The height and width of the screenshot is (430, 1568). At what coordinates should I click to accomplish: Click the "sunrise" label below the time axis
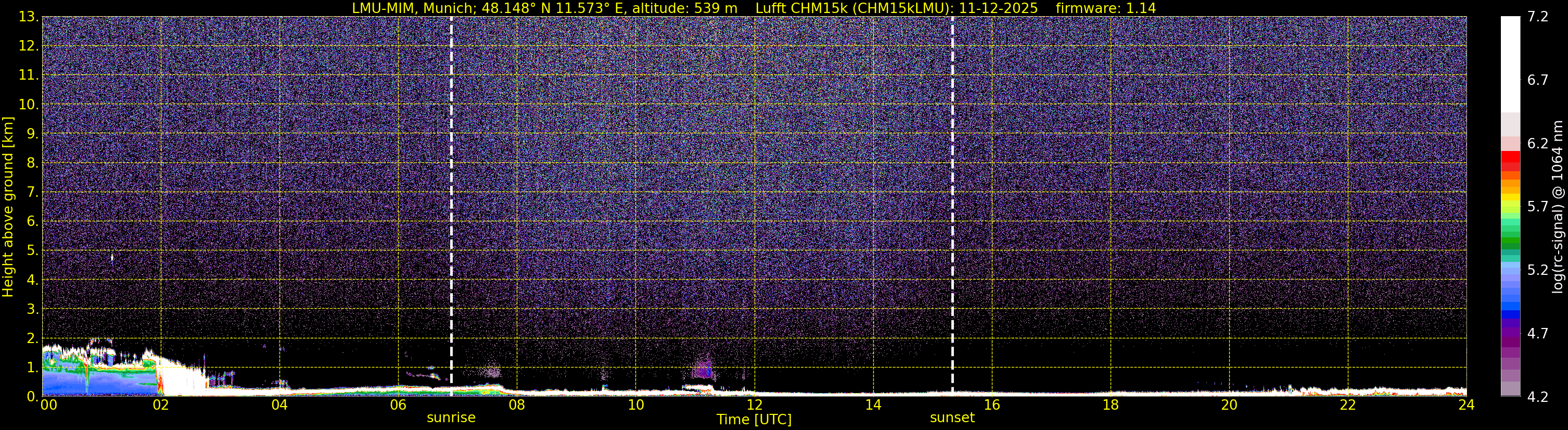[451, 418]
